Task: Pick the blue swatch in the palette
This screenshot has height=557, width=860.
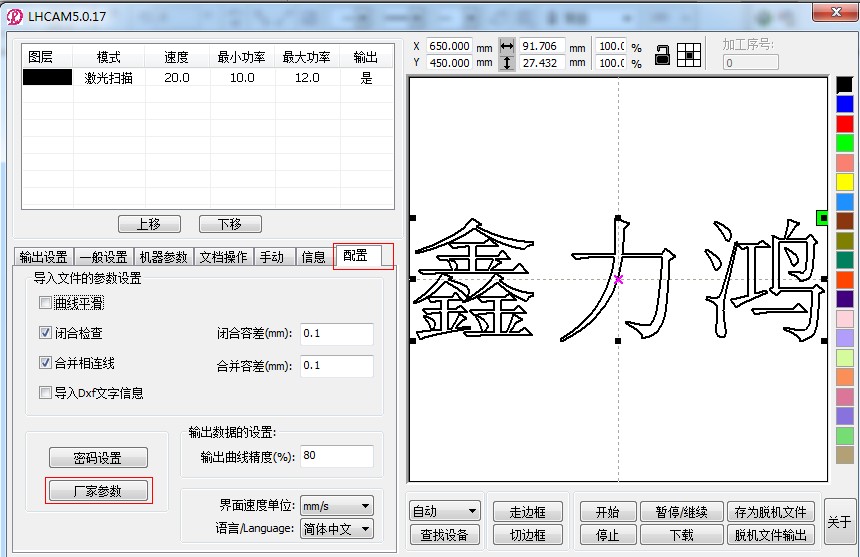Action: [x=845, y=104]
